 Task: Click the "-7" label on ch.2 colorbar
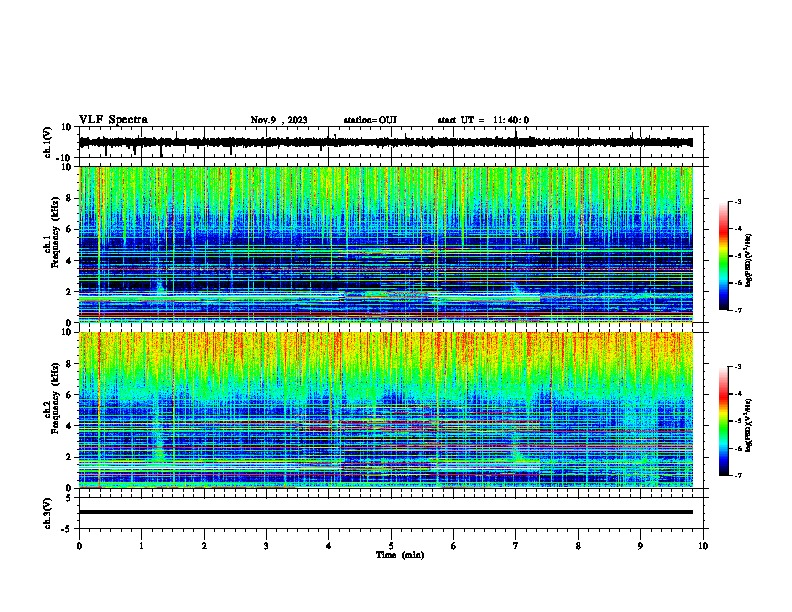tap(737, 475)
